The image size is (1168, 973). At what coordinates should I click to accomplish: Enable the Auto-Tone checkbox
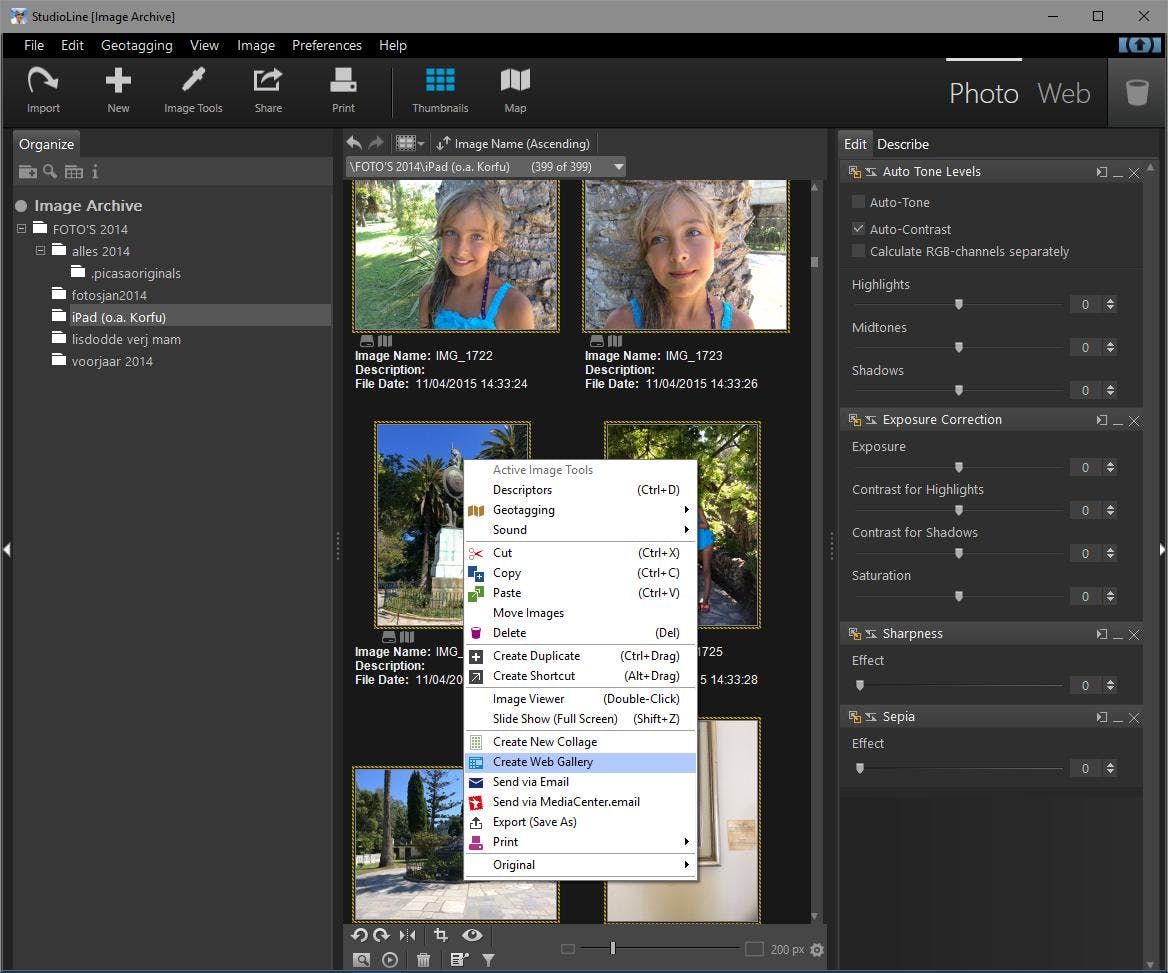858,202
